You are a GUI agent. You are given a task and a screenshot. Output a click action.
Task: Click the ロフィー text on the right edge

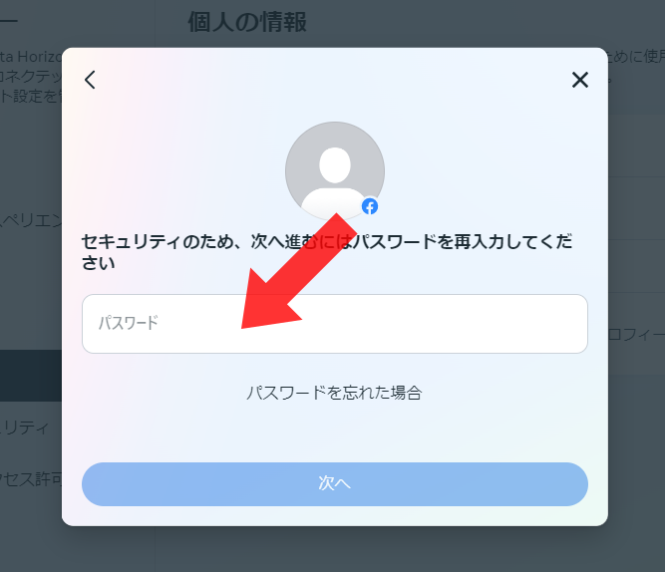coord(636,335)
